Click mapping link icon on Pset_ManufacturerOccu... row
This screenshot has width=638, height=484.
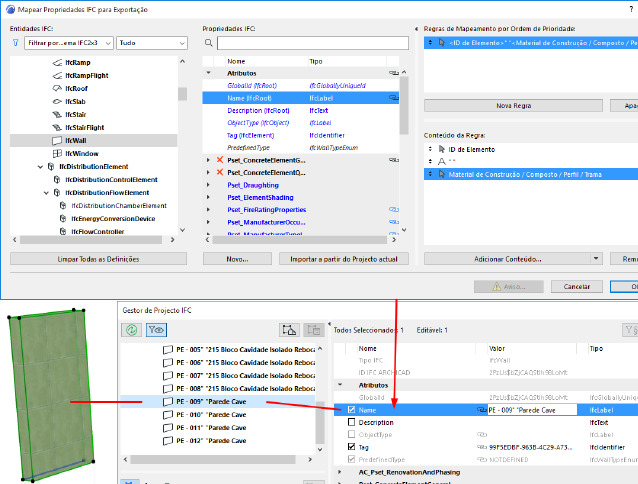pyautogui.click(x=393, y=222)
